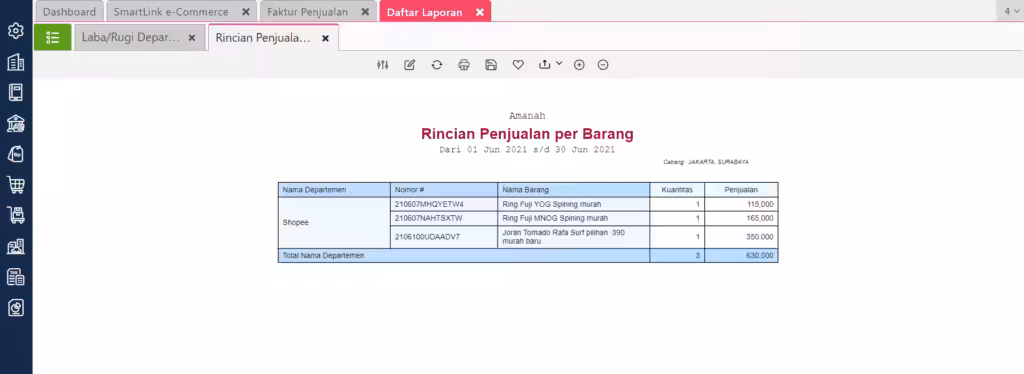Select the Daftar Laporan tab

pos(424,12)
